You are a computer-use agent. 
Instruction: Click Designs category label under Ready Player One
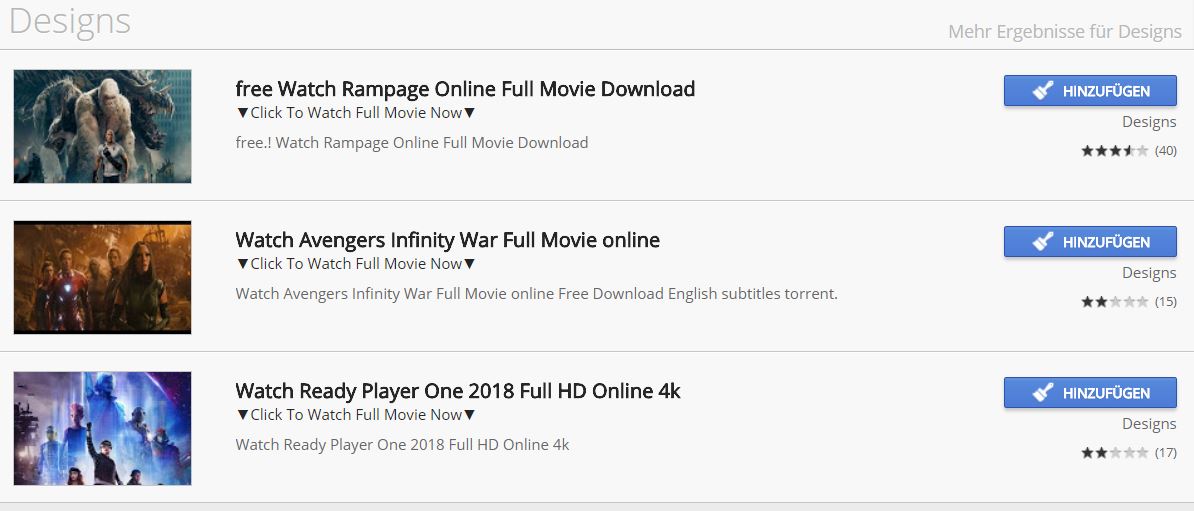(x=1149, y=424)
